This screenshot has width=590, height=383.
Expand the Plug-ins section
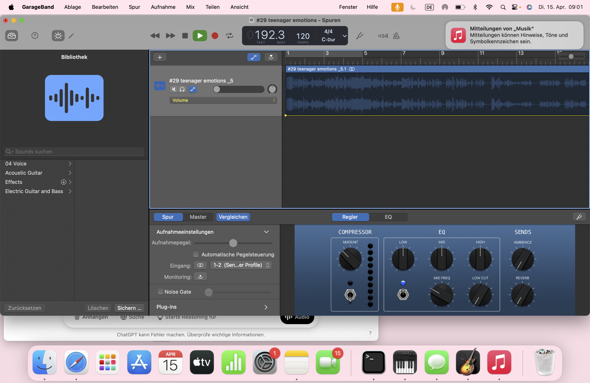(x=266, y=307)
